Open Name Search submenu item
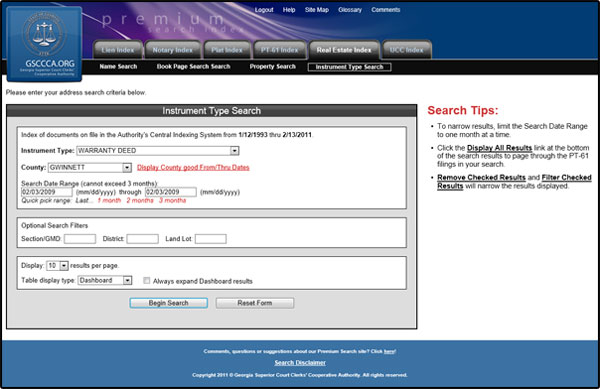The width and height of the screenshot is (600, 389). point(118,67)
